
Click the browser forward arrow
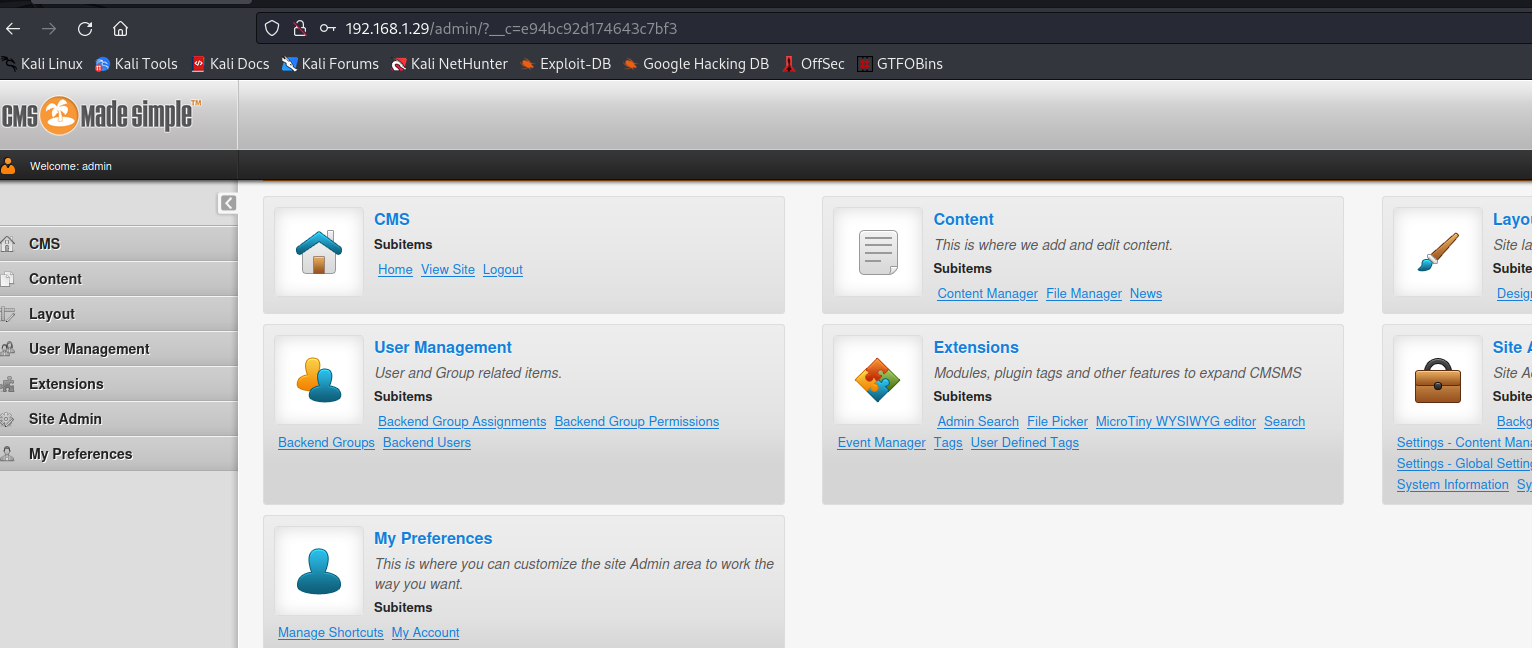pyautogui.click(x=49, y=29)
